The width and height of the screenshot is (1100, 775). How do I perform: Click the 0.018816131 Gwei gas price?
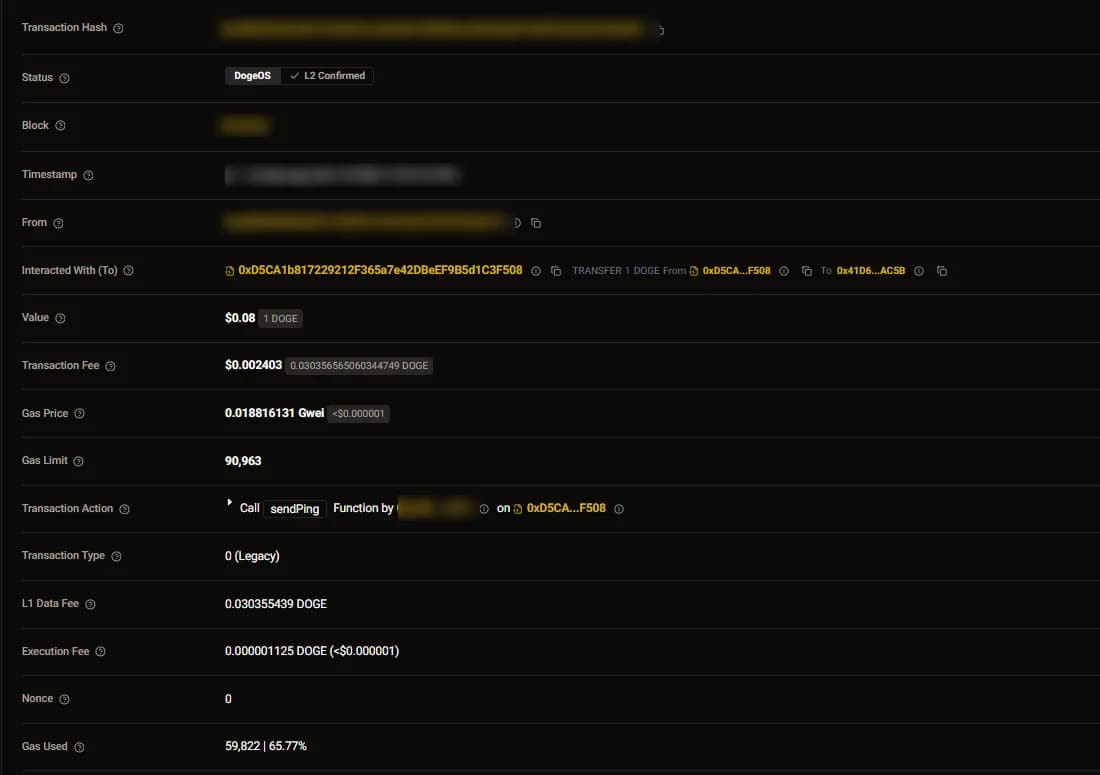click(274, 413)
